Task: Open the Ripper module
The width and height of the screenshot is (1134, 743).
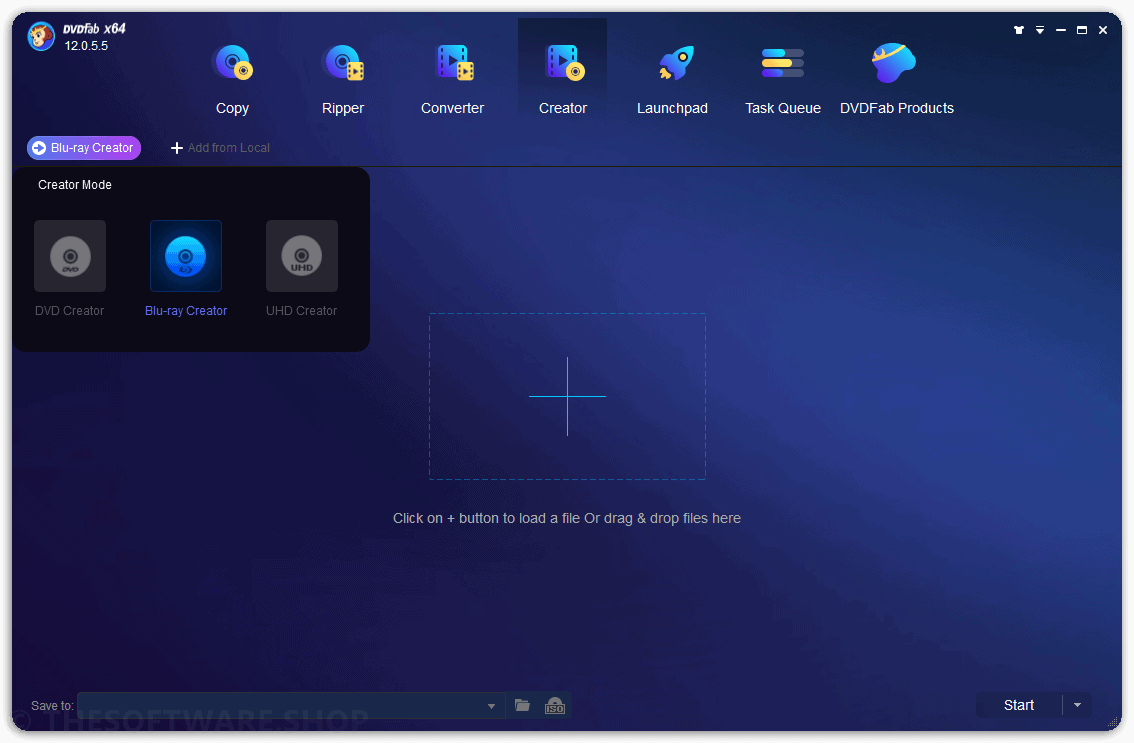Action: click(343, 79)
